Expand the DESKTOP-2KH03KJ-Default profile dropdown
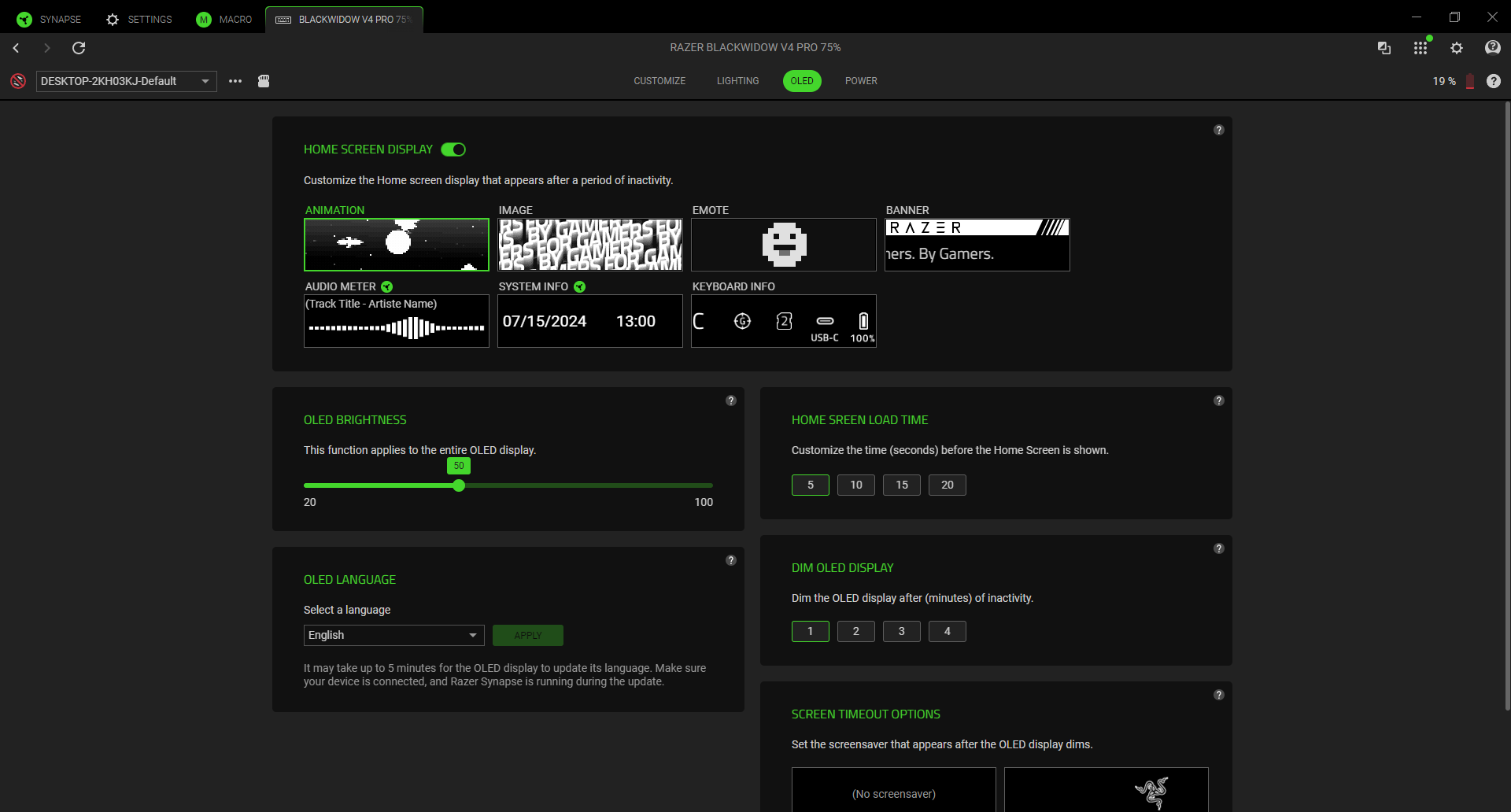The image size is (1511, 812). [x=126, y=81]
